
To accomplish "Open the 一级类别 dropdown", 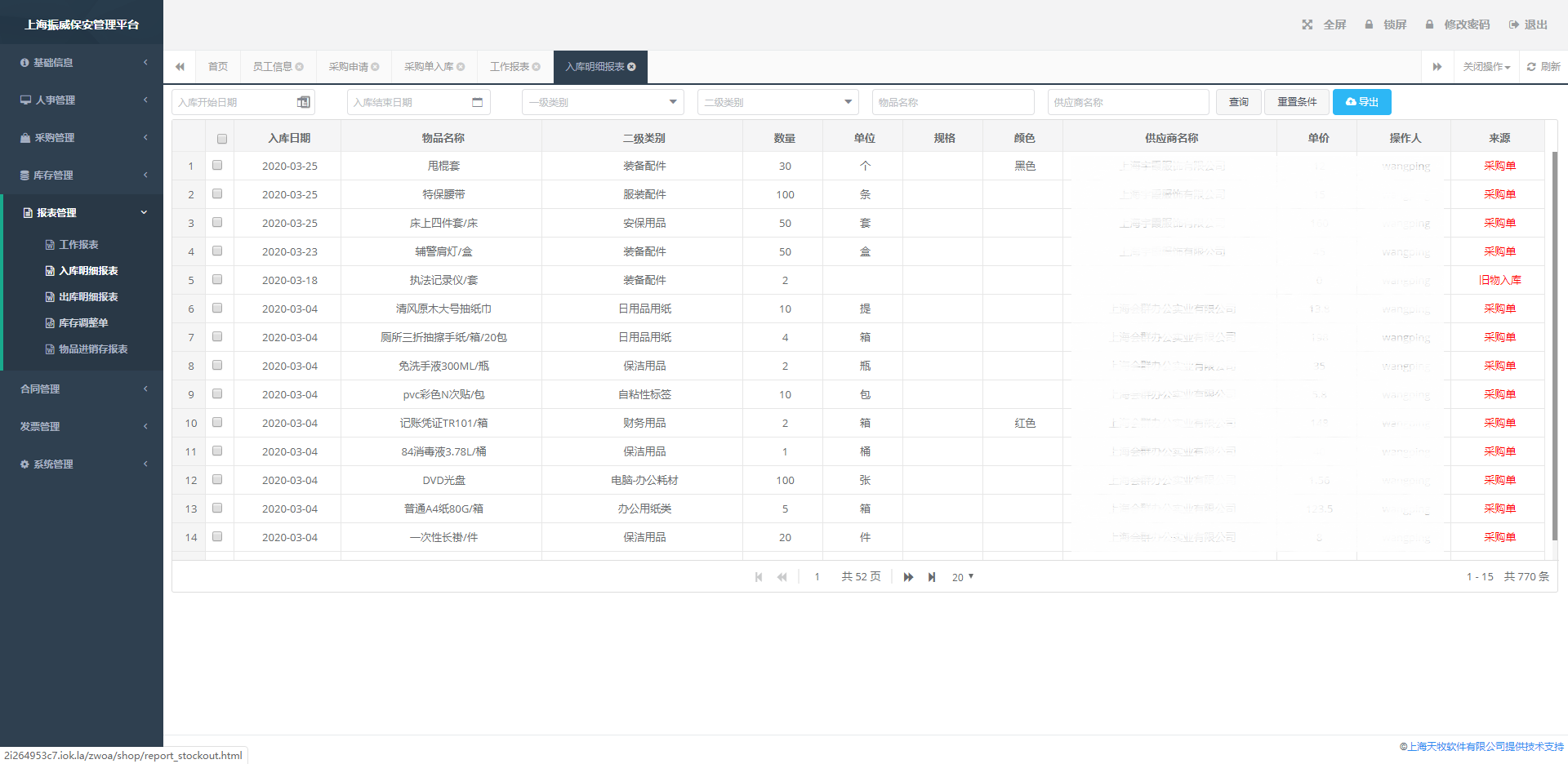I will 603,102.
